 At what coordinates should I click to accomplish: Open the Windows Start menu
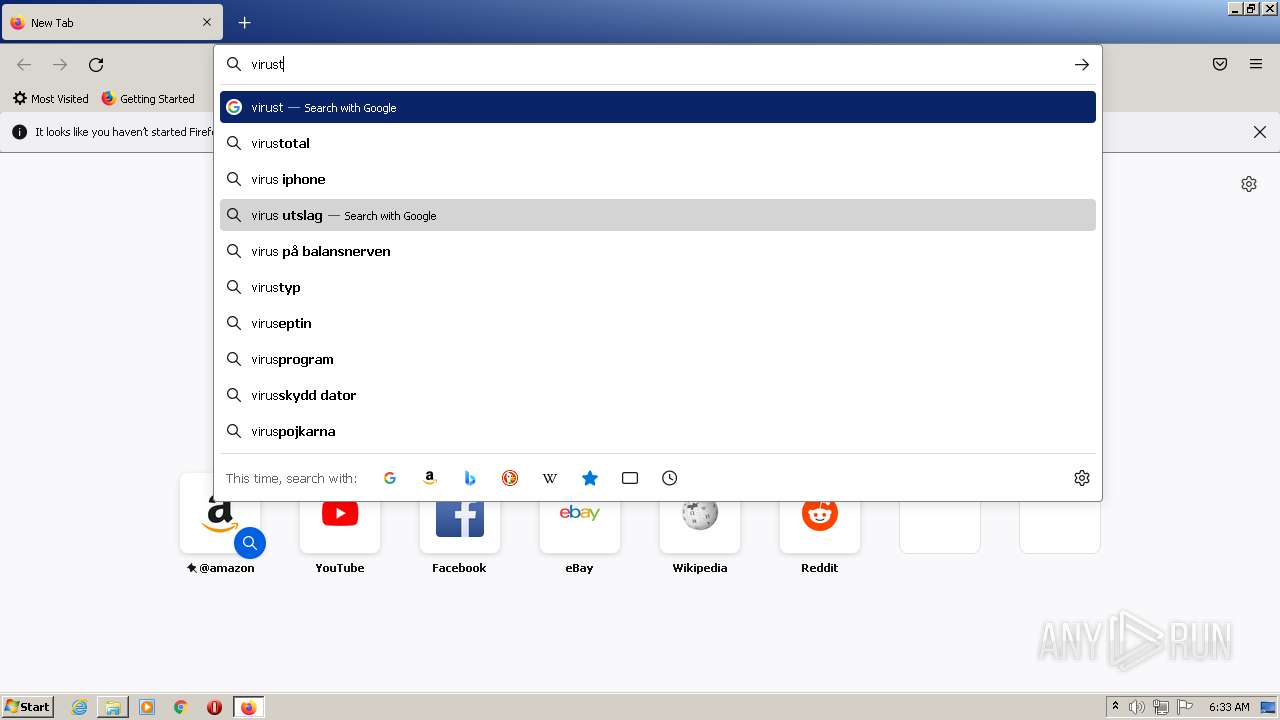pyautogui.click(x=28, y=707)
